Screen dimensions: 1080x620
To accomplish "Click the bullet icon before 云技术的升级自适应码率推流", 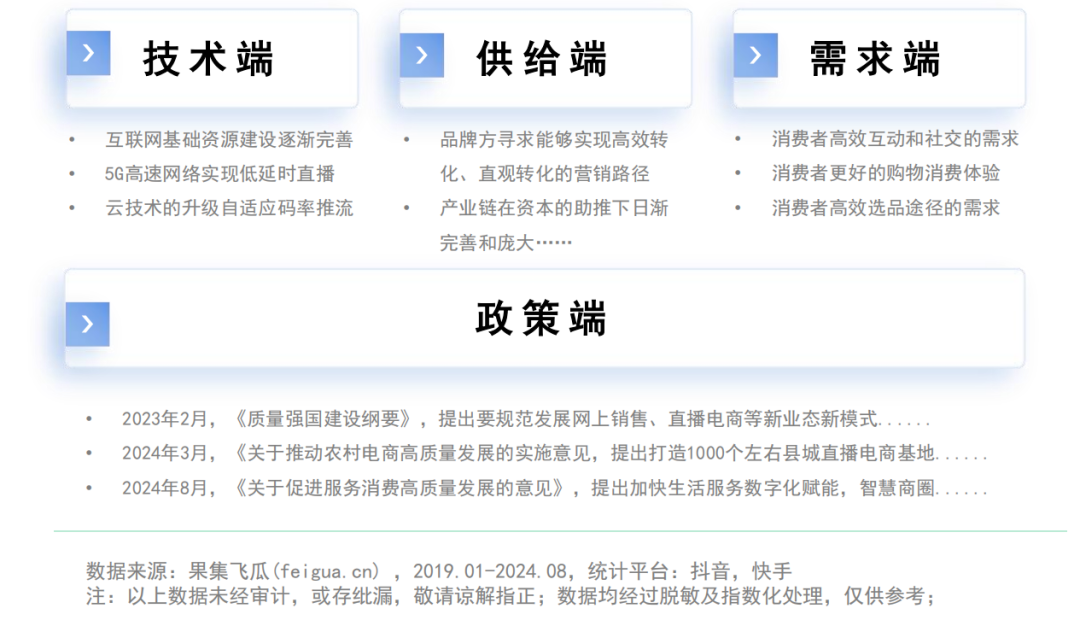I will (x=69, y=208).
